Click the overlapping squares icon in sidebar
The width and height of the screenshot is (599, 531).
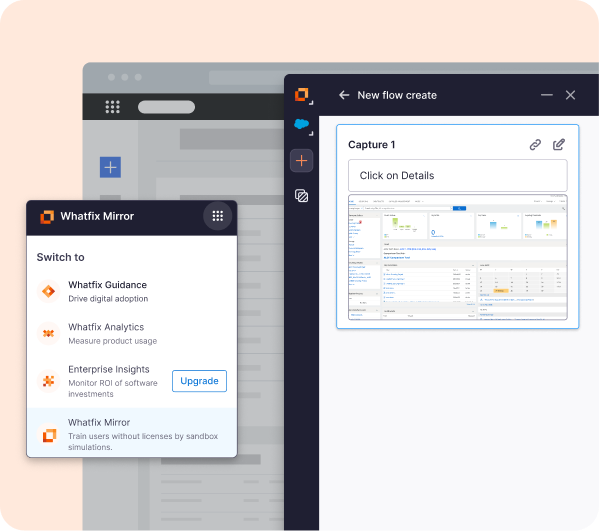pos(302,196)
